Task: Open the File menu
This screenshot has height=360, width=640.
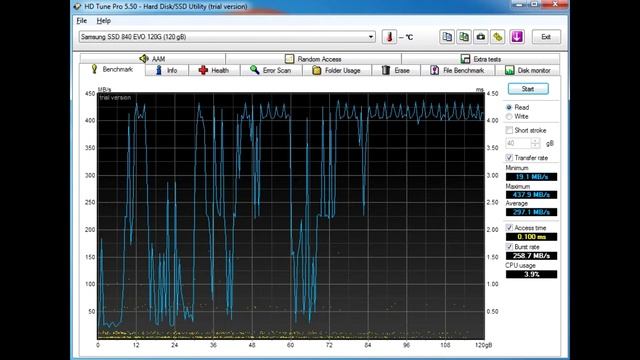Action: click(x=82, y=20)
